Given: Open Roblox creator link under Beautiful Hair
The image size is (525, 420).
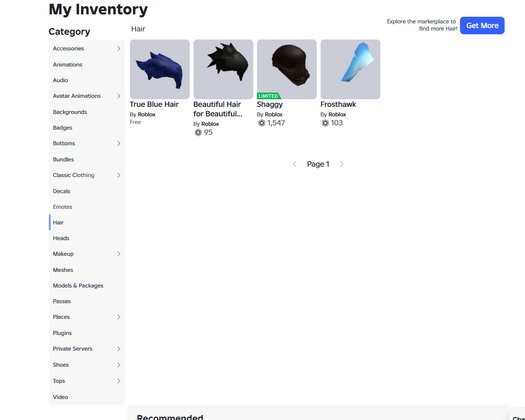Looking at the screenshot, I should [x=210, y=124].
